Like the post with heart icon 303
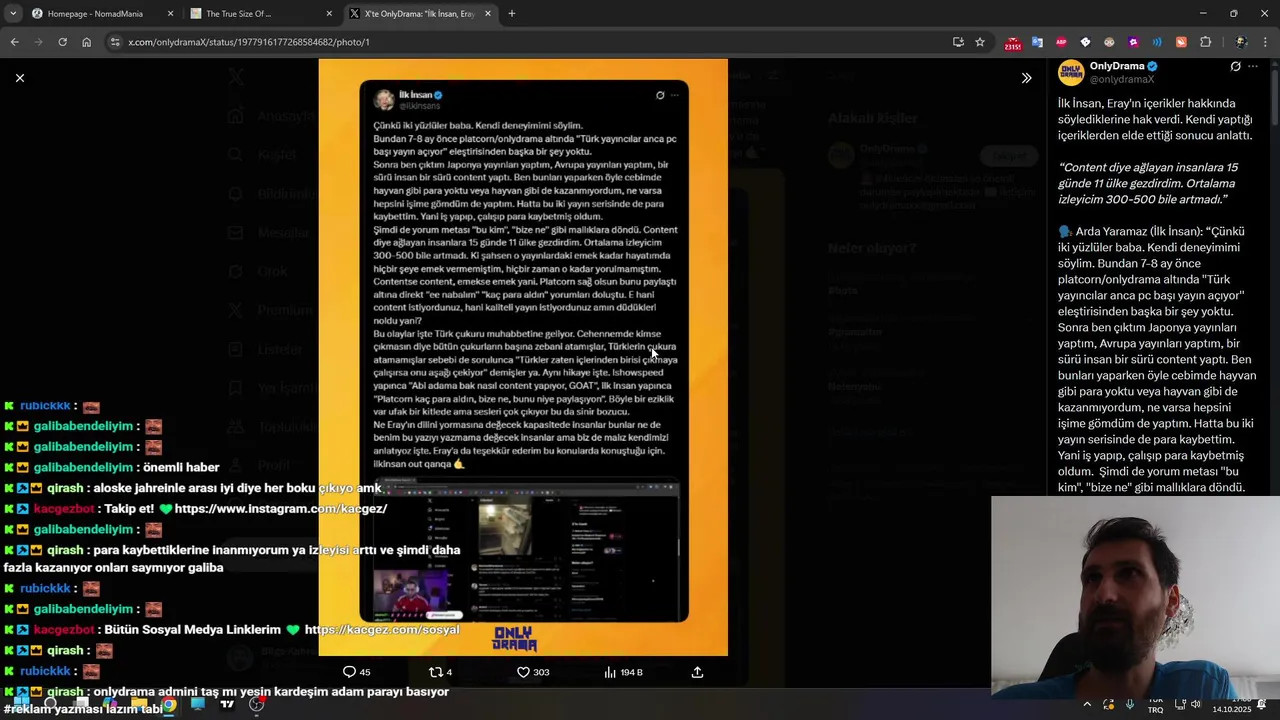Screen dimensions: 1280x720 pos(533,672)
